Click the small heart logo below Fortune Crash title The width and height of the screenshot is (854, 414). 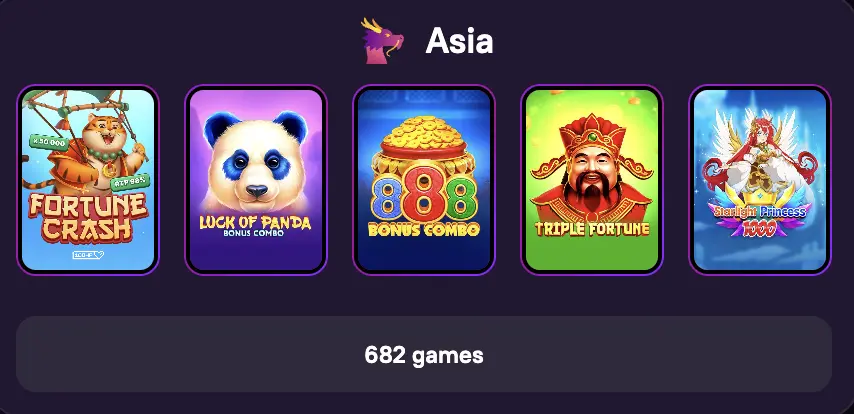(x=88, y=254)
